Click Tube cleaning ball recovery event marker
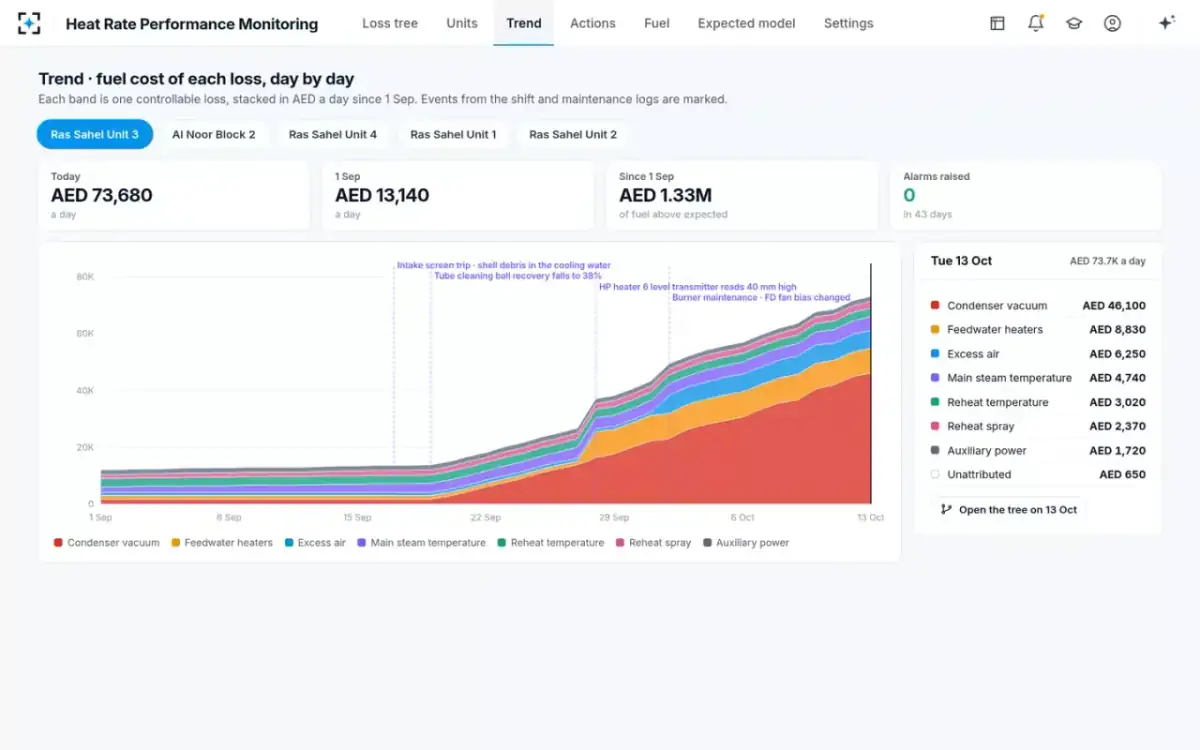This screenshot has height=750, width=1200. click(517, 275)
